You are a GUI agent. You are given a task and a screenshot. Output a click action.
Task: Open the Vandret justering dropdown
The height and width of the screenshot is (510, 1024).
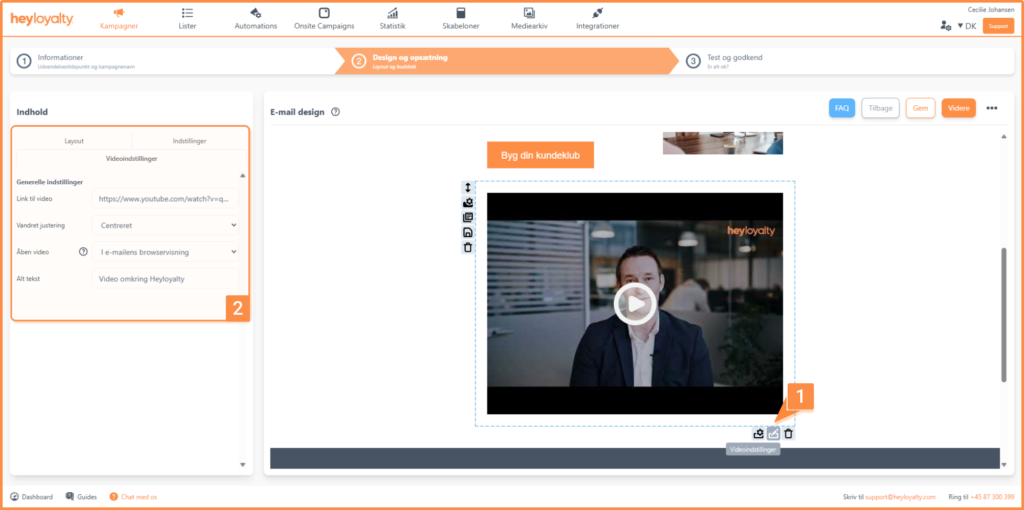coord(166,226)
